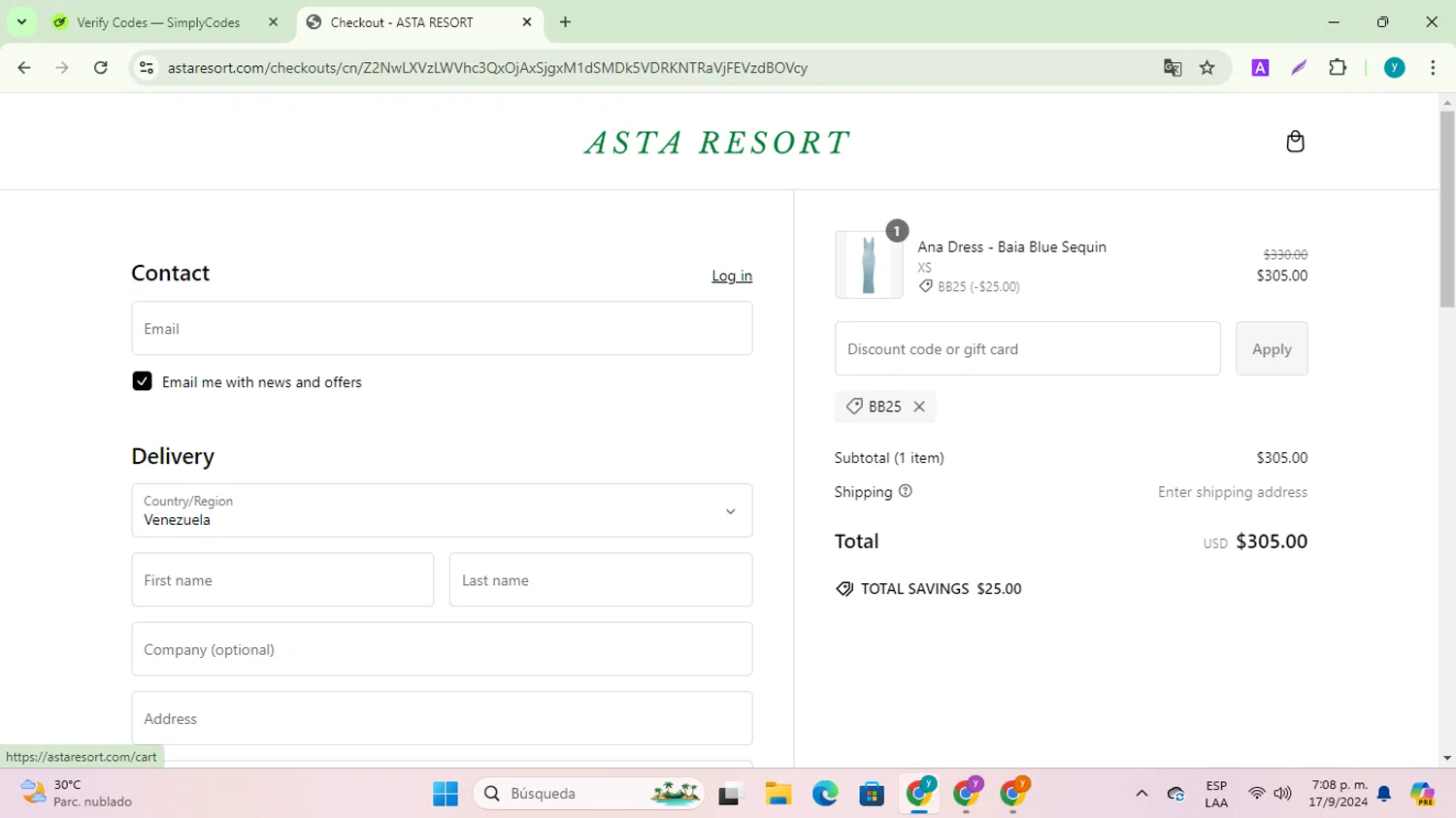This screenshot has width=1456, height=818.
Task: Open the Task View icon in taskbar
Action: click(730, 794)
